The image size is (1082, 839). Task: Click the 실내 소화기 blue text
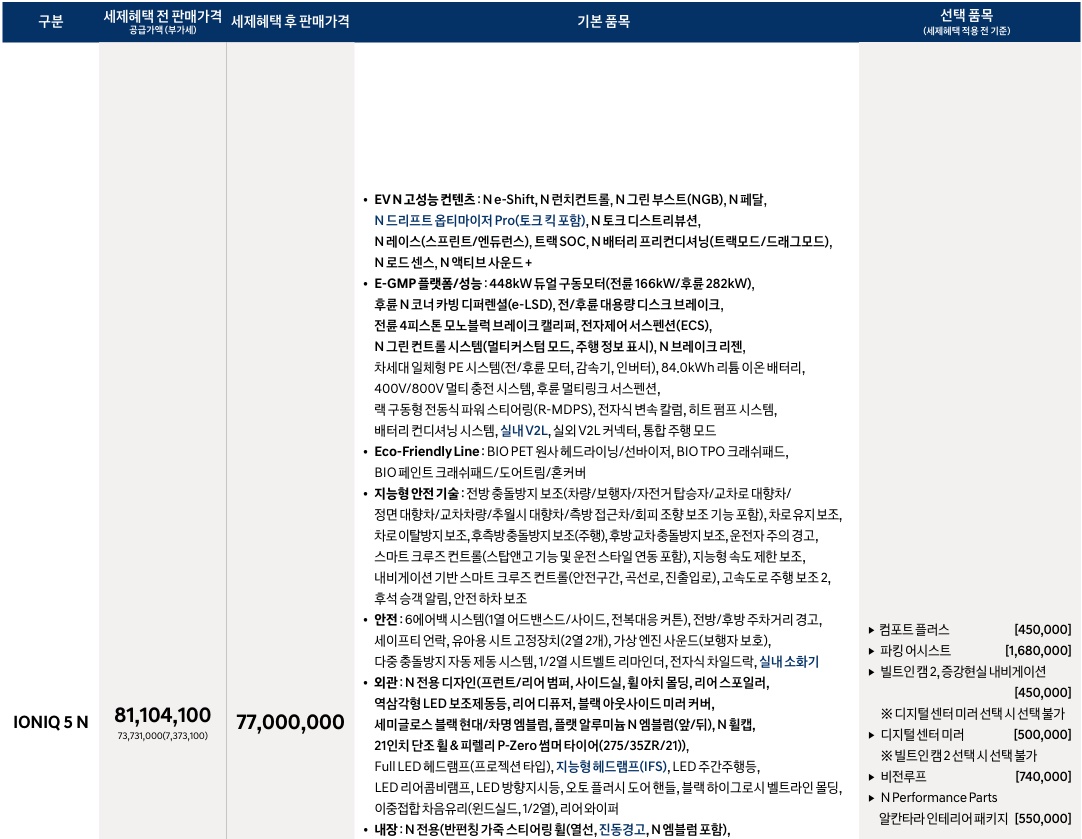(x=789, y=662)
